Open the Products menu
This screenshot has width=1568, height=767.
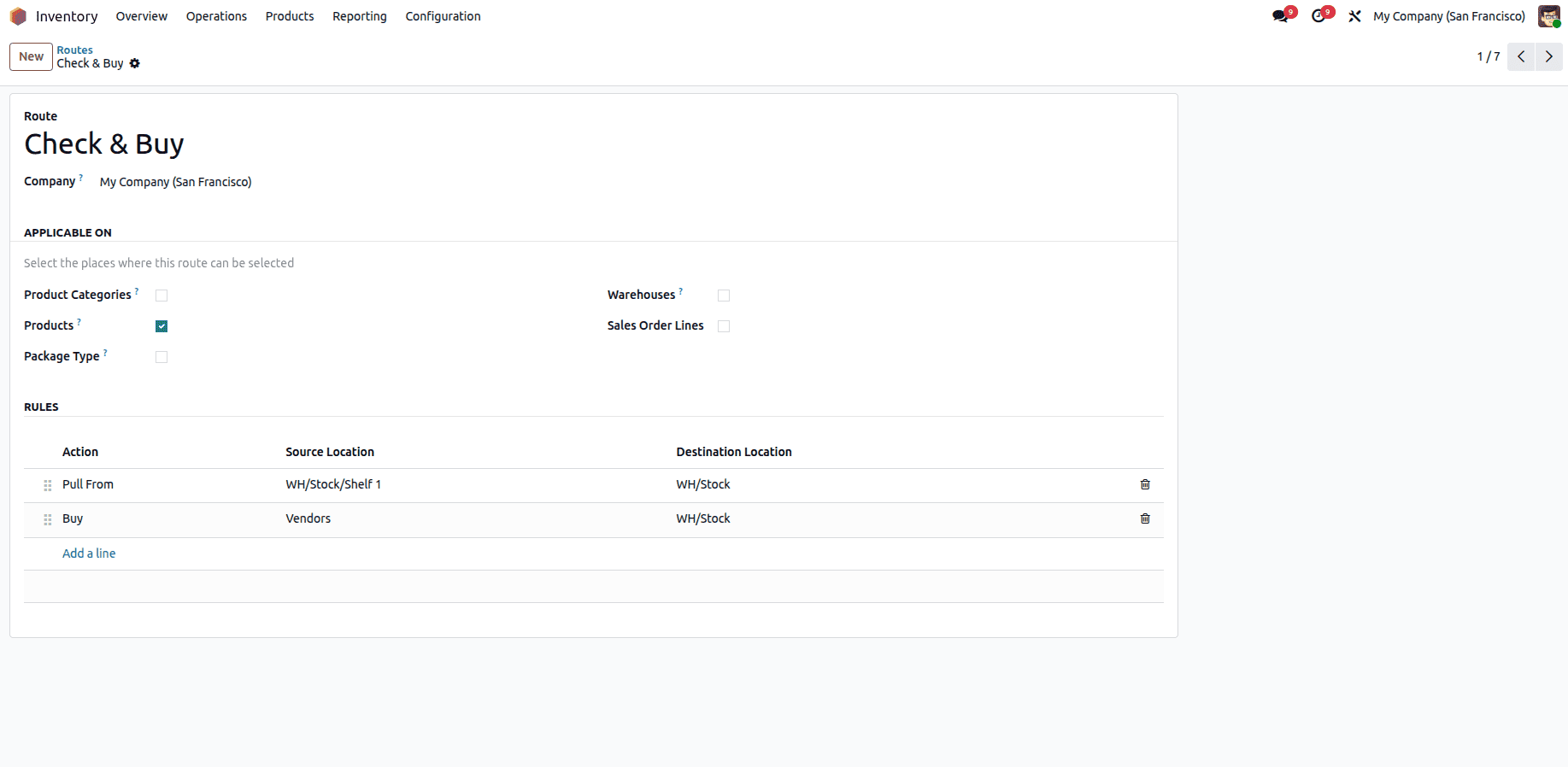[x=290, y=16]
